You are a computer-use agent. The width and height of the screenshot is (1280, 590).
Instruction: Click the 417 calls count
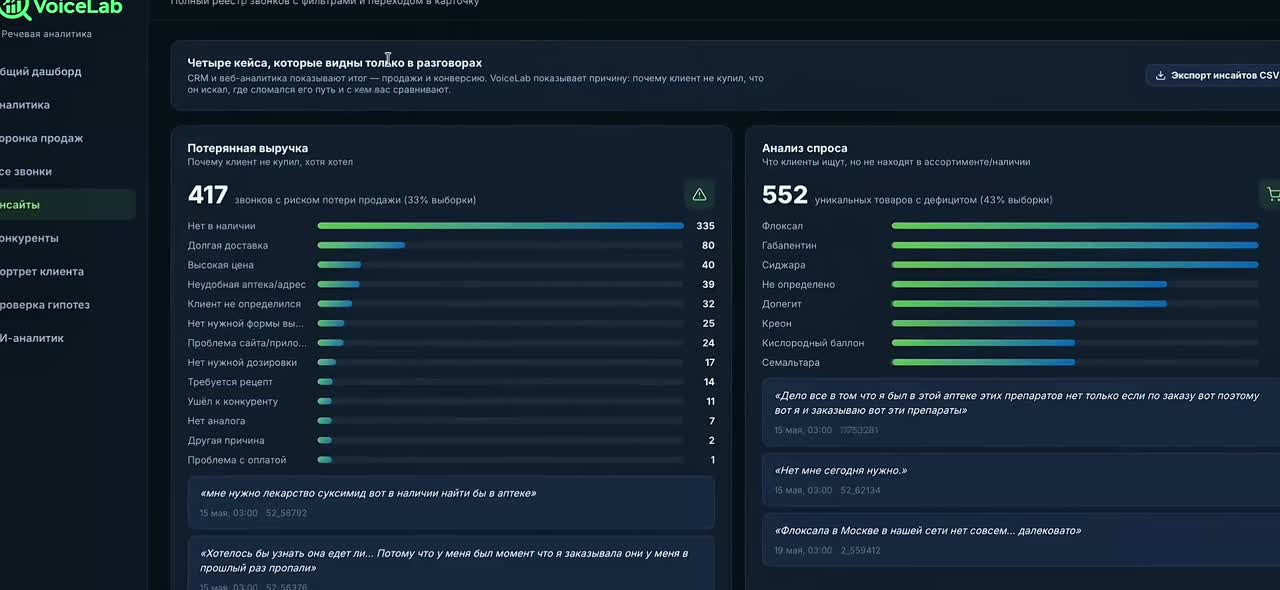(x=208, y=195)
